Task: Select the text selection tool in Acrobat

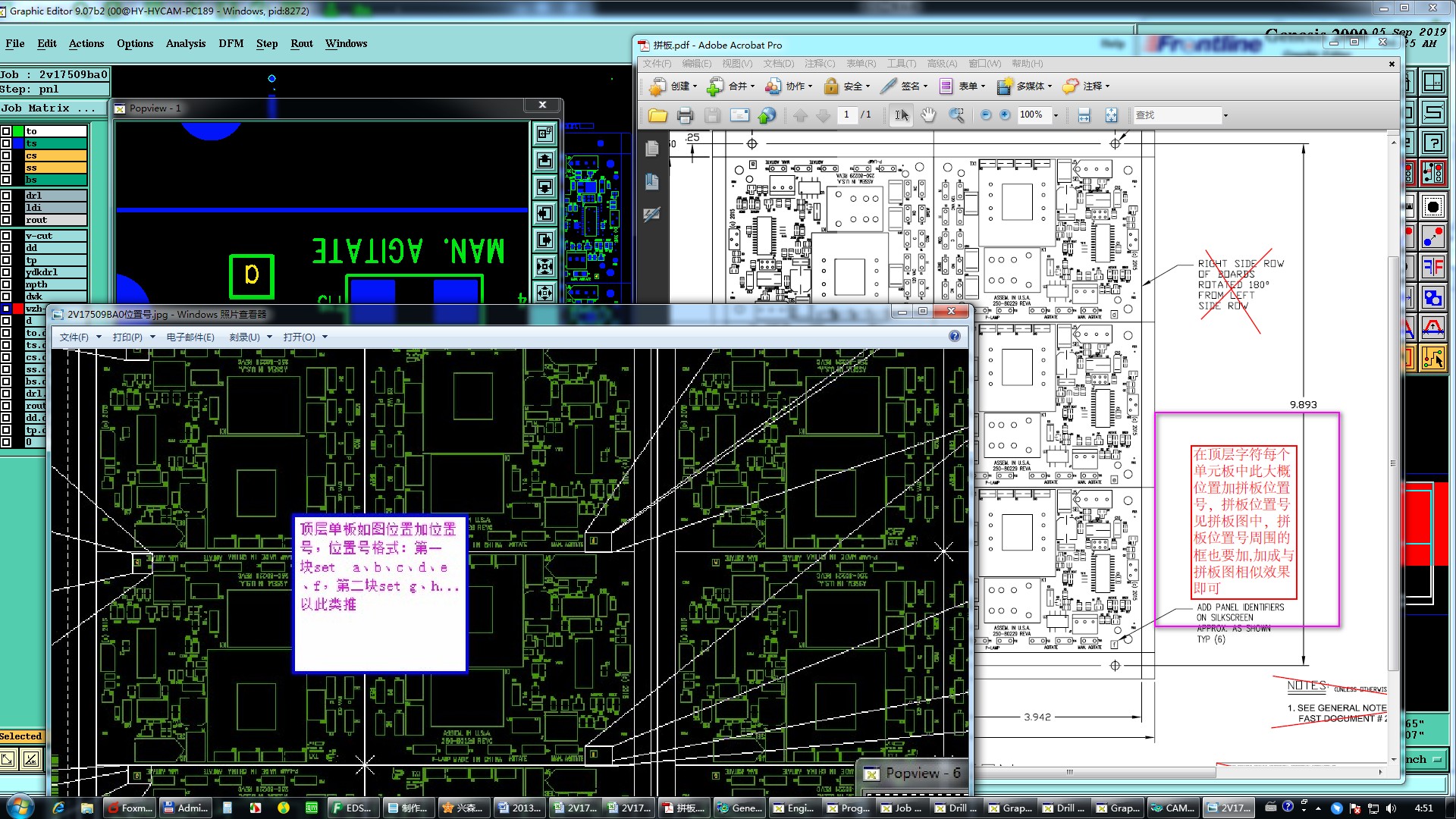Action: 901,115
